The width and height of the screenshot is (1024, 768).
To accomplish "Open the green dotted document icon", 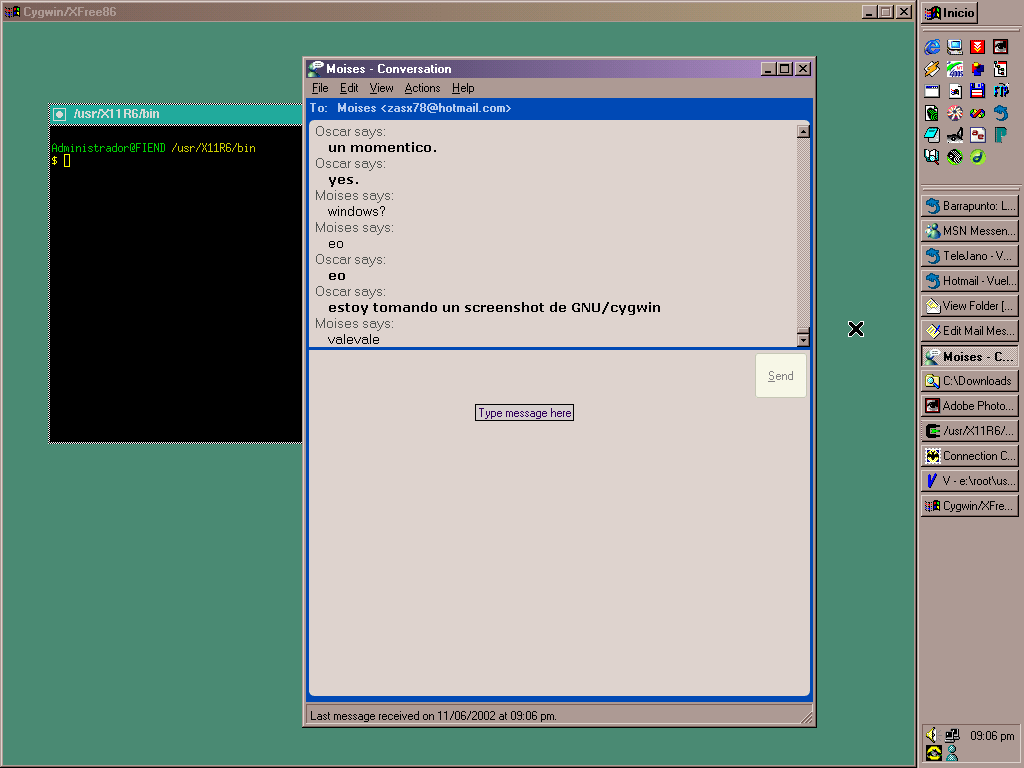I will click(932, 113).
